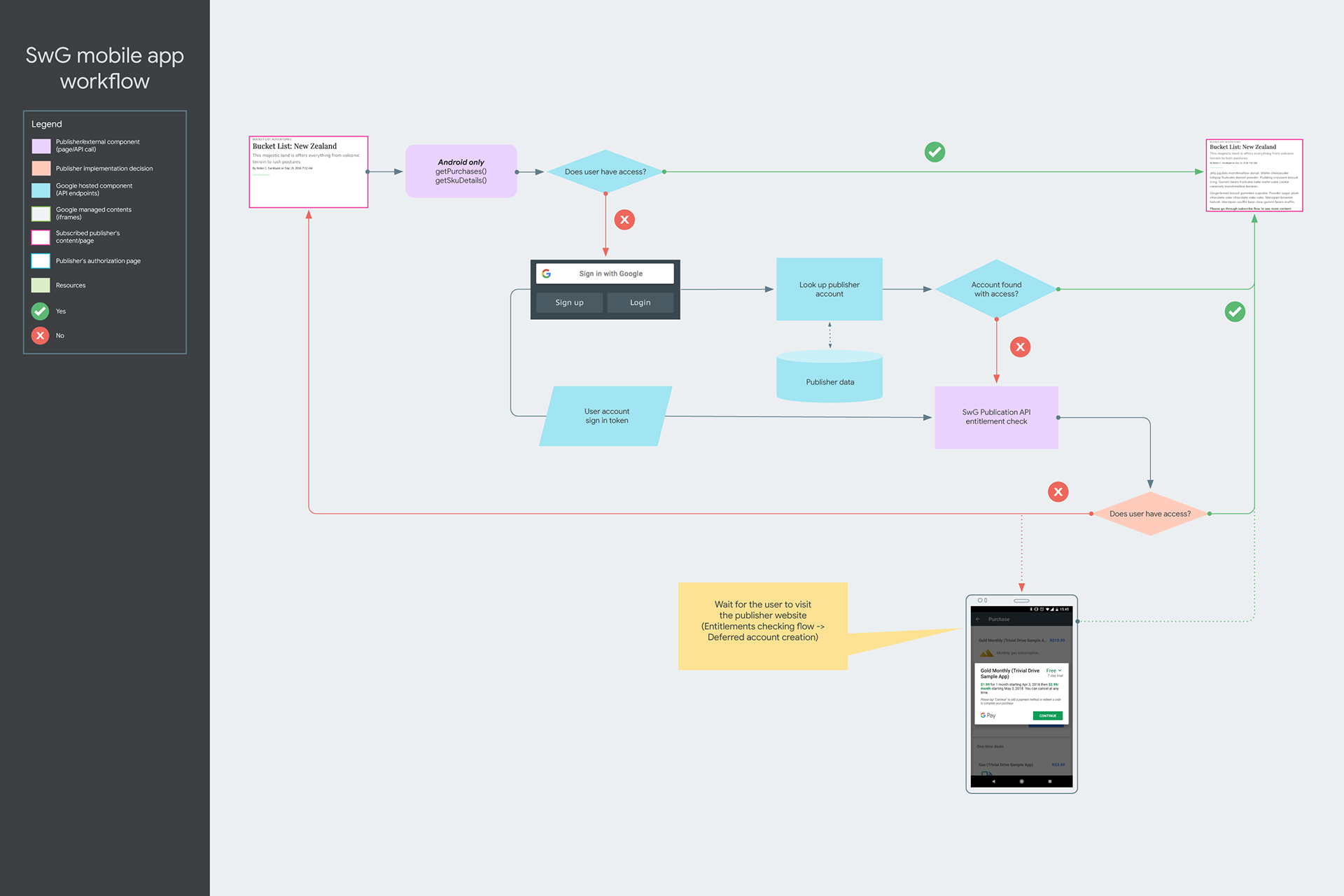This screenshot has width=1344, height=896.
Task: Click the green Yes checkmark in legend
Action: 41,311
